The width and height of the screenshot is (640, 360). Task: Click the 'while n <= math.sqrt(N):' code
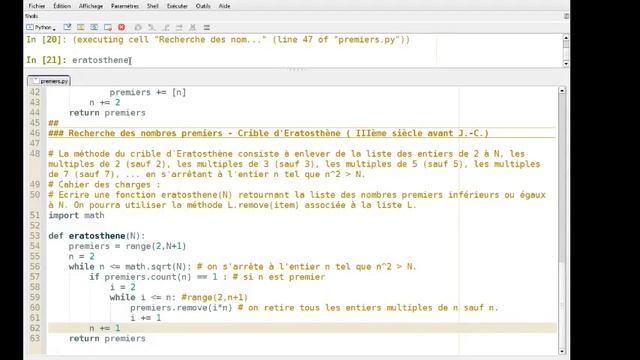[130, 267]
